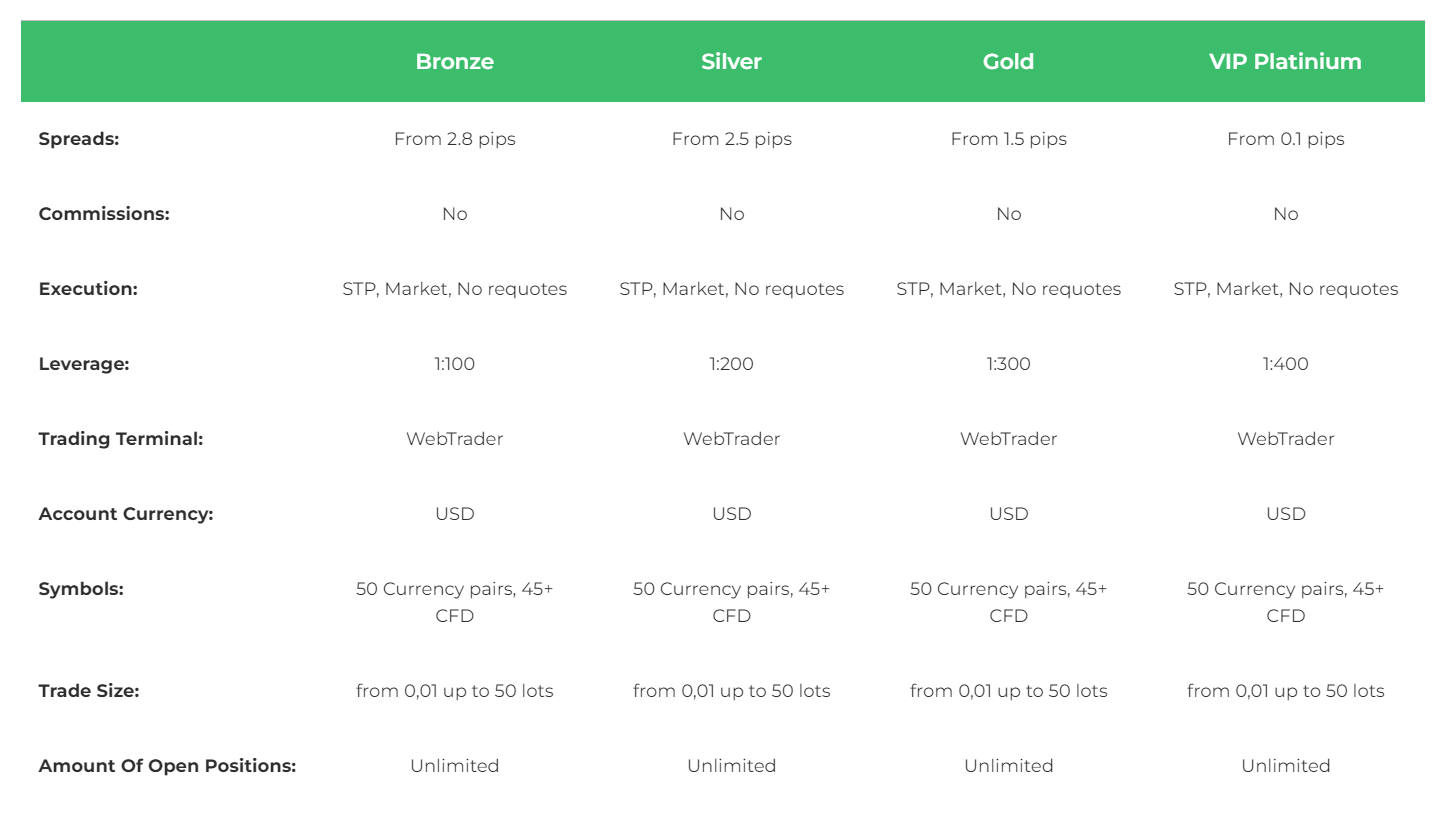Click Amount Of Open Positions label
This screenshot has height=822, width=1449.
click(x=168, y=766)
